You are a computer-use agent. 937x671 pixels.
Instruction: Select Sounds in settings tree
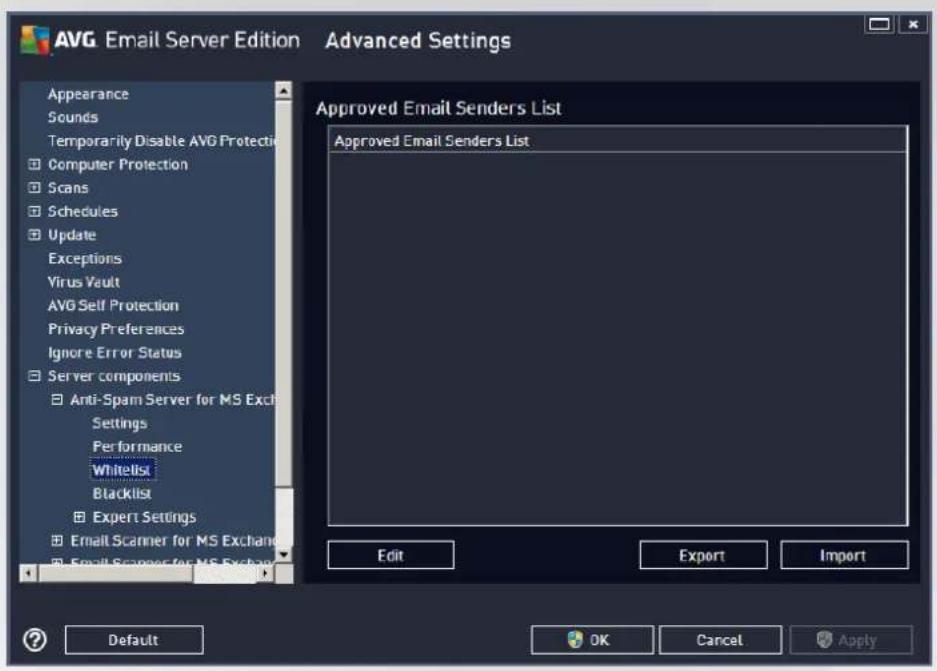(x=73, y=117)
